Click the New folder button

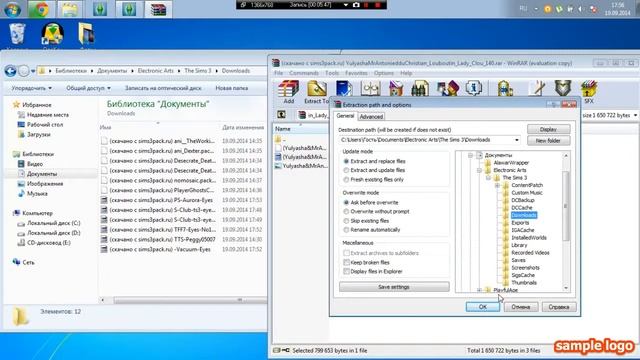[548, 141]
